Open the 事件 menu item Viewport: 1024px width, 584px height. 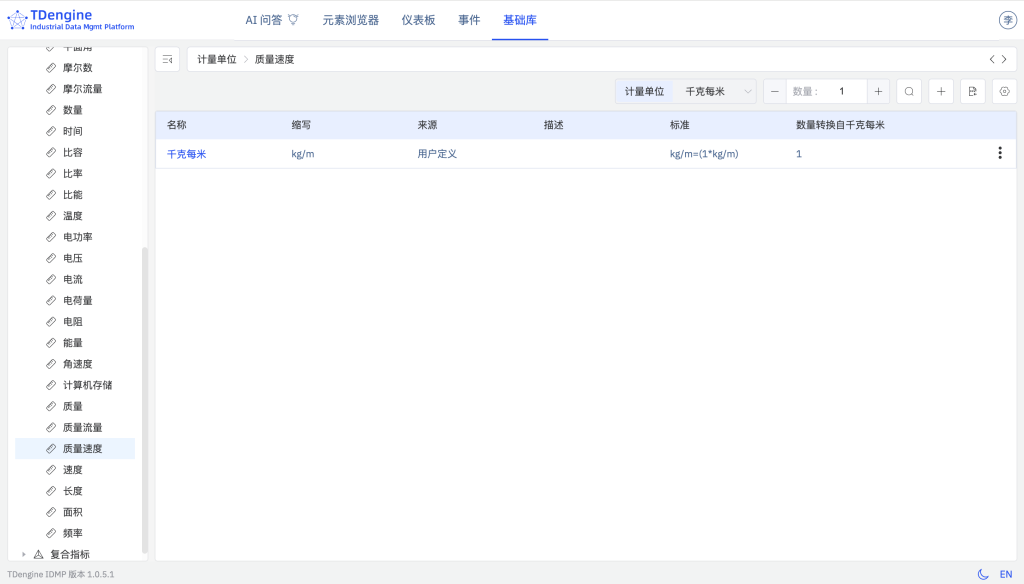pyautogui.click(x=469, y=19)
